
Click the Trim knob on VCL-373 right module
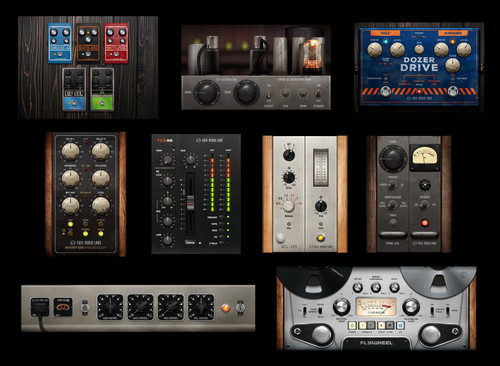point(321,206)
